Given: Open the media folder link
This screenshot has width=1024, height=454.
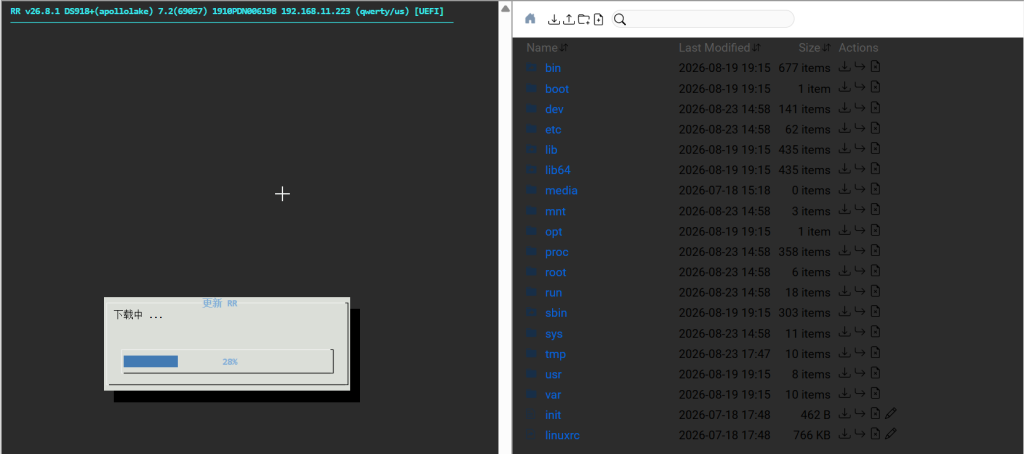Looking at the screenshot, I should pyautogui.click(x=561, y=191).
